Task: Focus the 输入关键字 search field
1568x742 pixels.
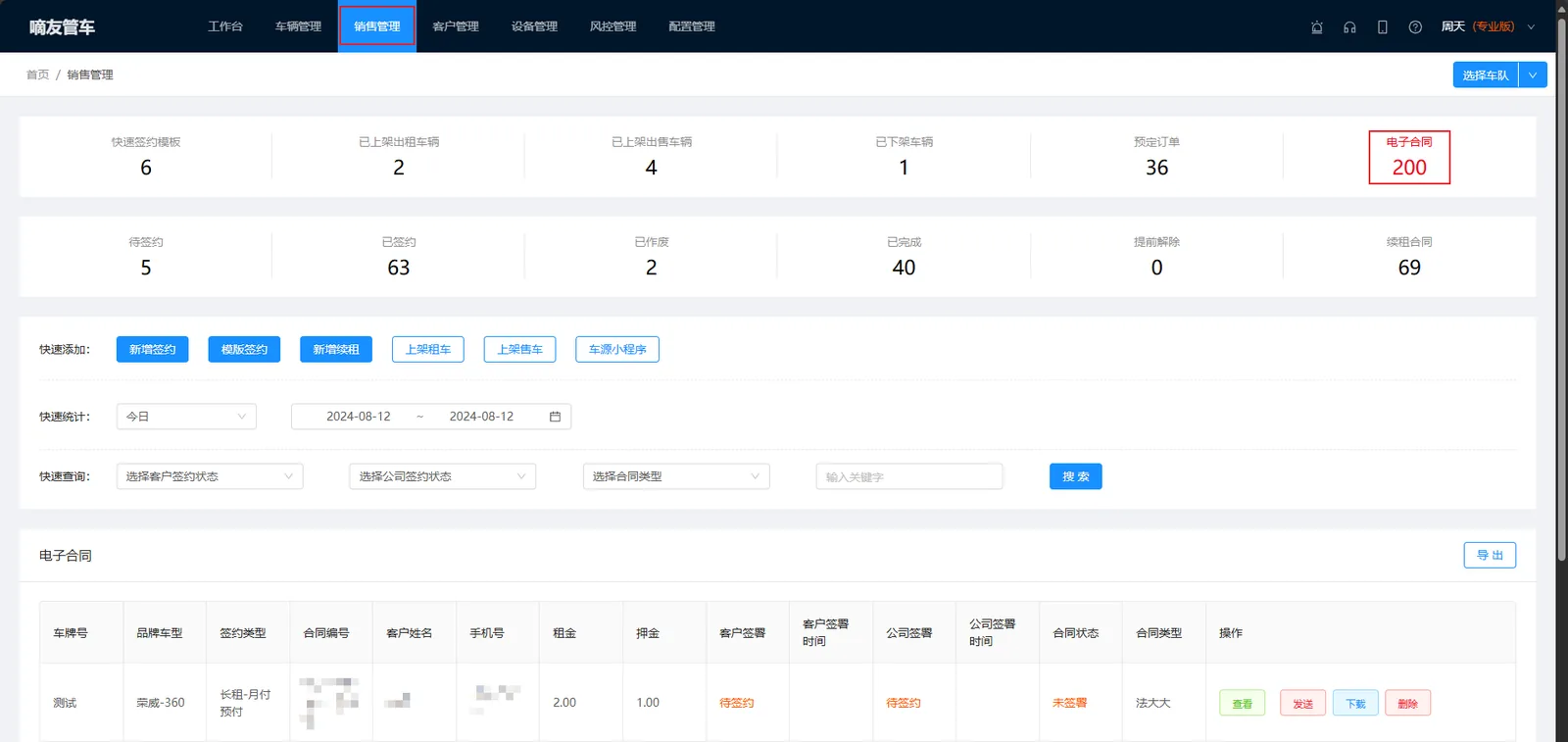Action: (909, 476)
